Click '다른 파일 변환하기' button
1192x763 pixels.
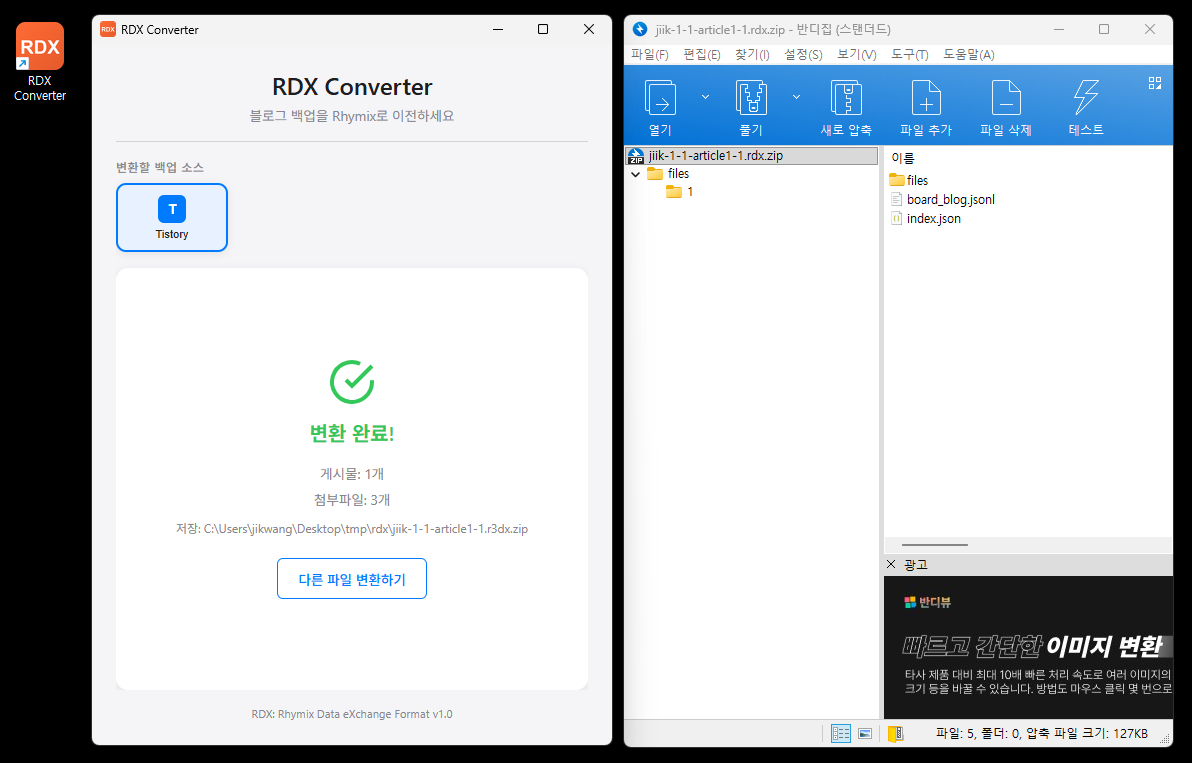click(x=352, y=579)
